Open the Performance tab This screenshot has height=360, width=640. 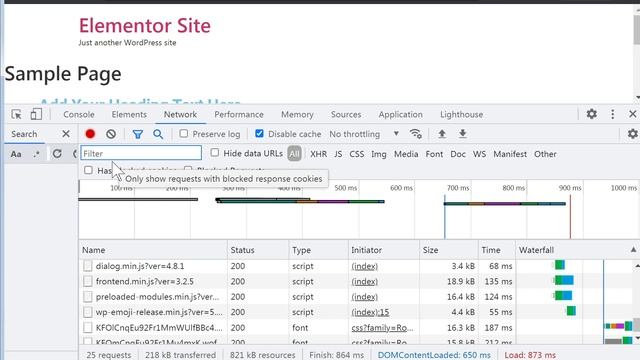[239, 114]
